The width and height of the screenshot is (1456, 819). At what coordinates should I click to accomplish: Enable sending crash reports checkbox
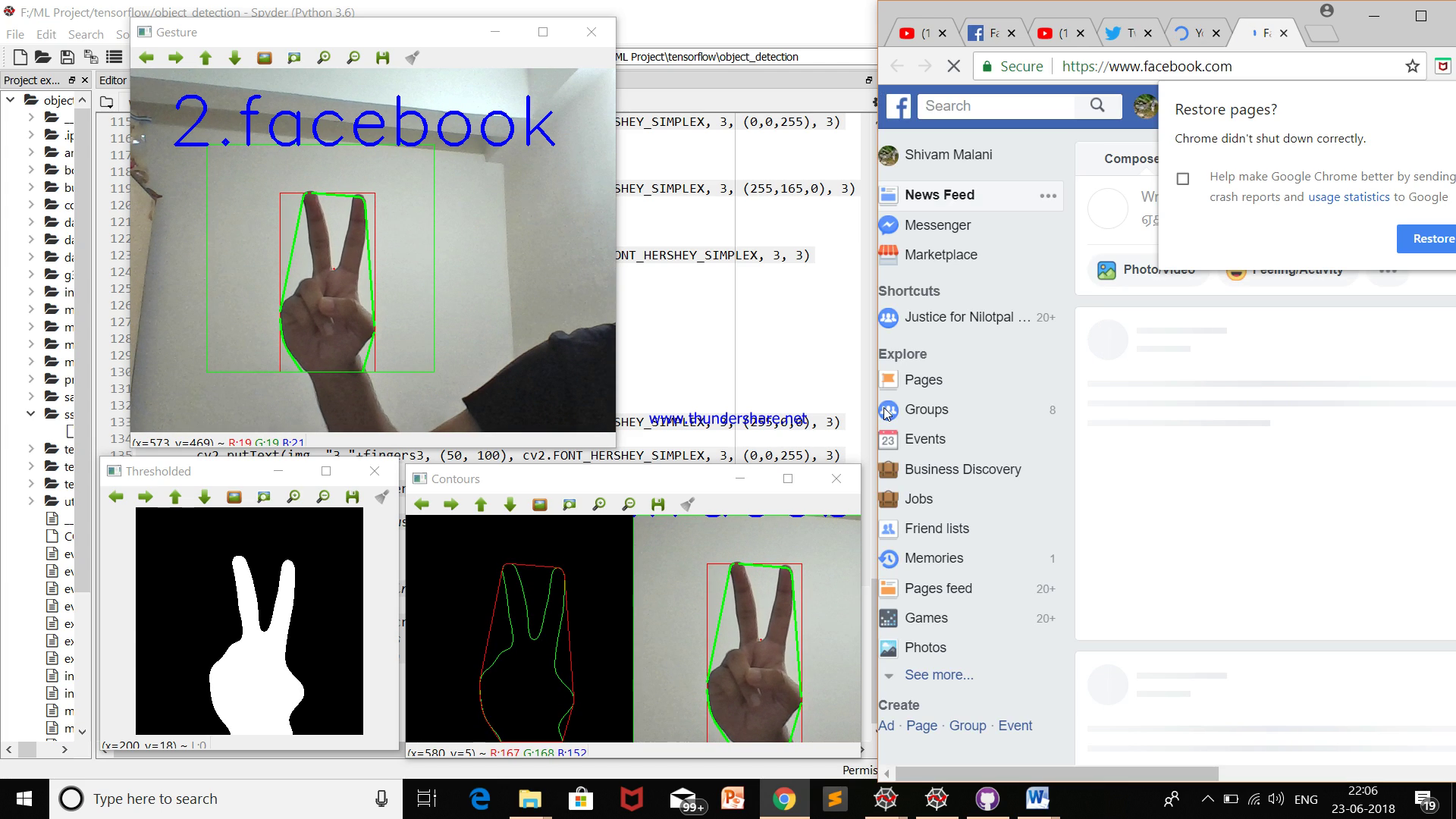(1183, 179)
